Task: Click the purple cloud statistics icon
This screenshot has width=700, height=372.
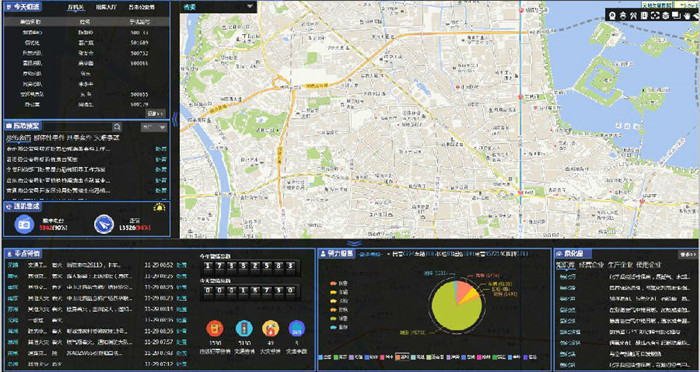Action: click(297, 329)
